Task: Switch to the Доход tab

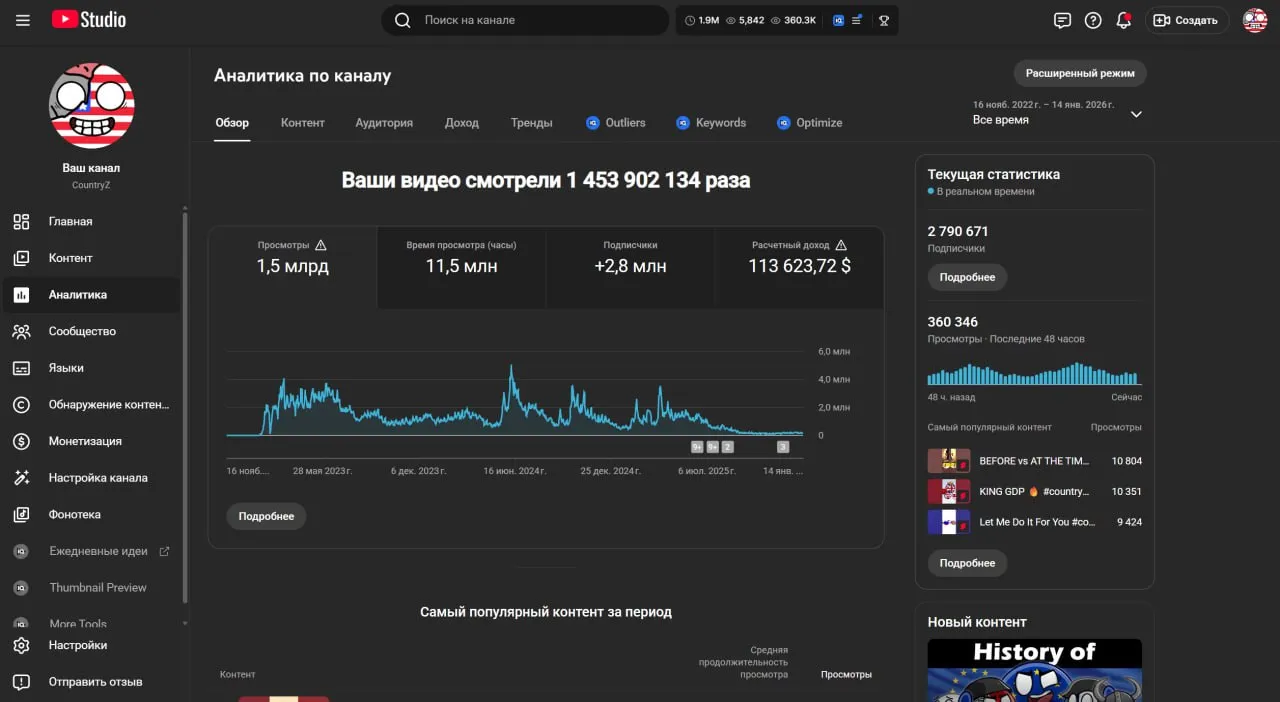Action: (462, 123)
